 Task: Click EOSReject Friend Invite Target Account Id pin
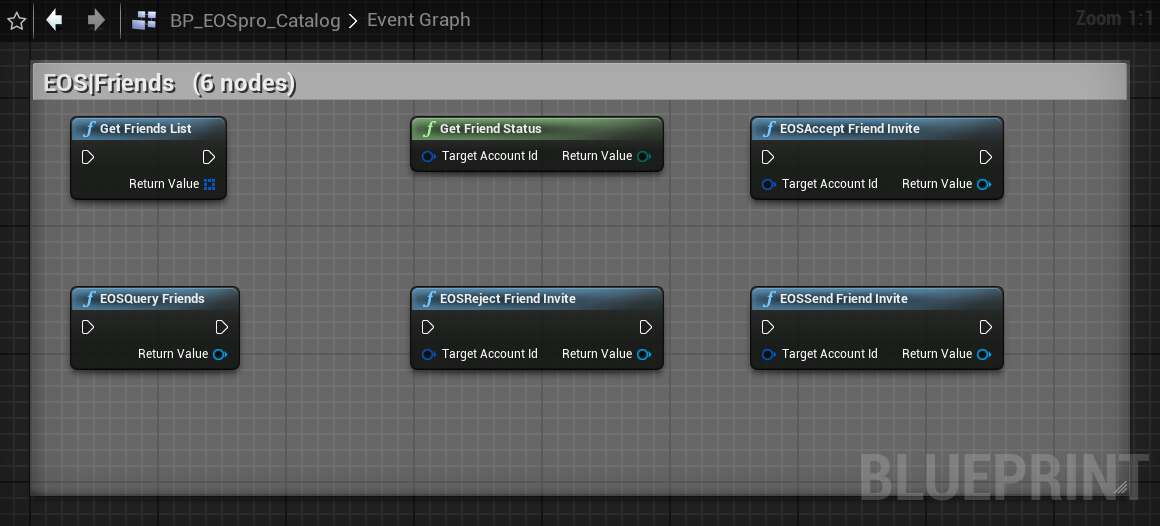tap(428, 354)
